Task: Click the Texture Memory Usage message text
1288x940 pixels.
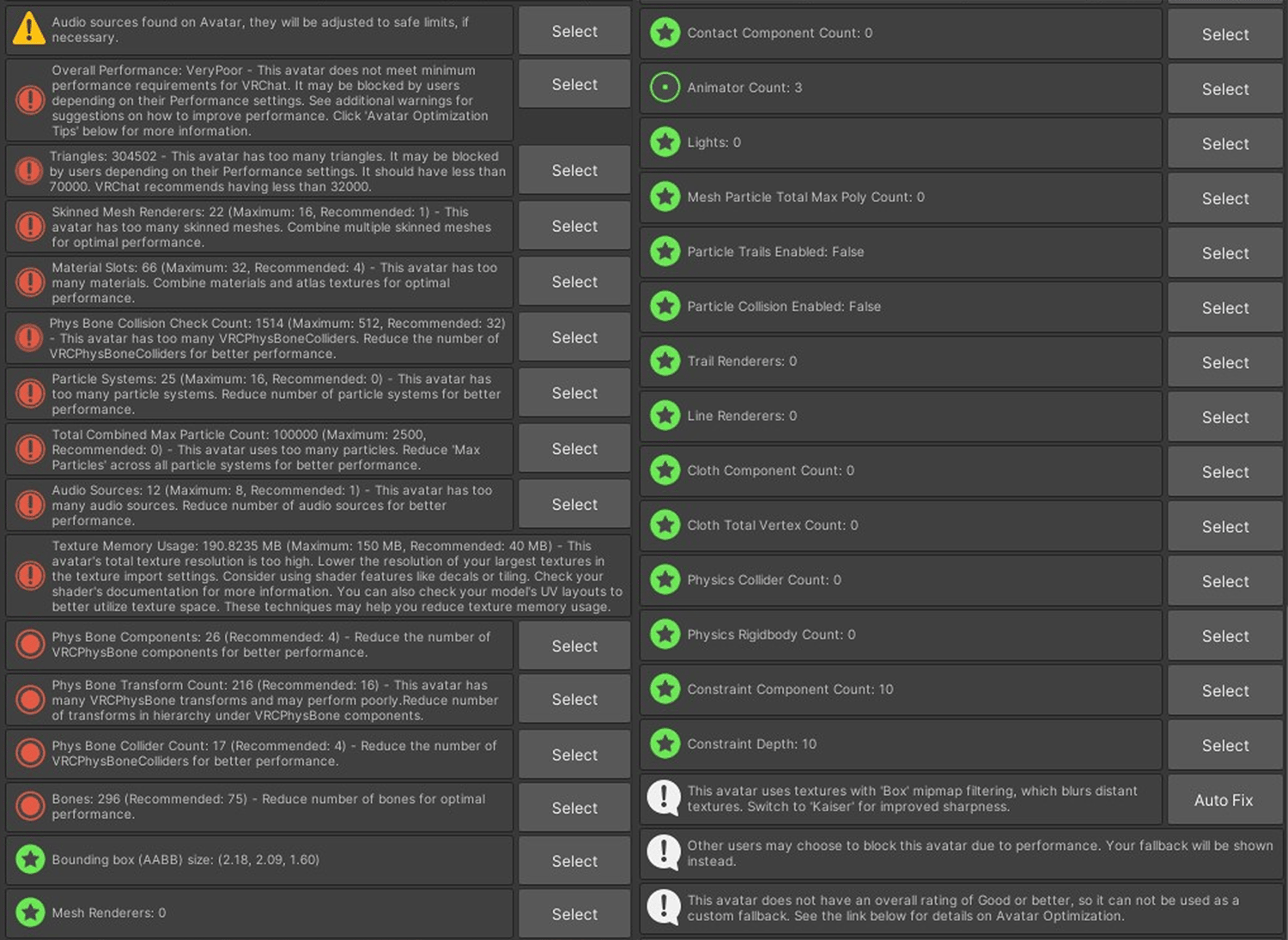Action: point(337,576)
